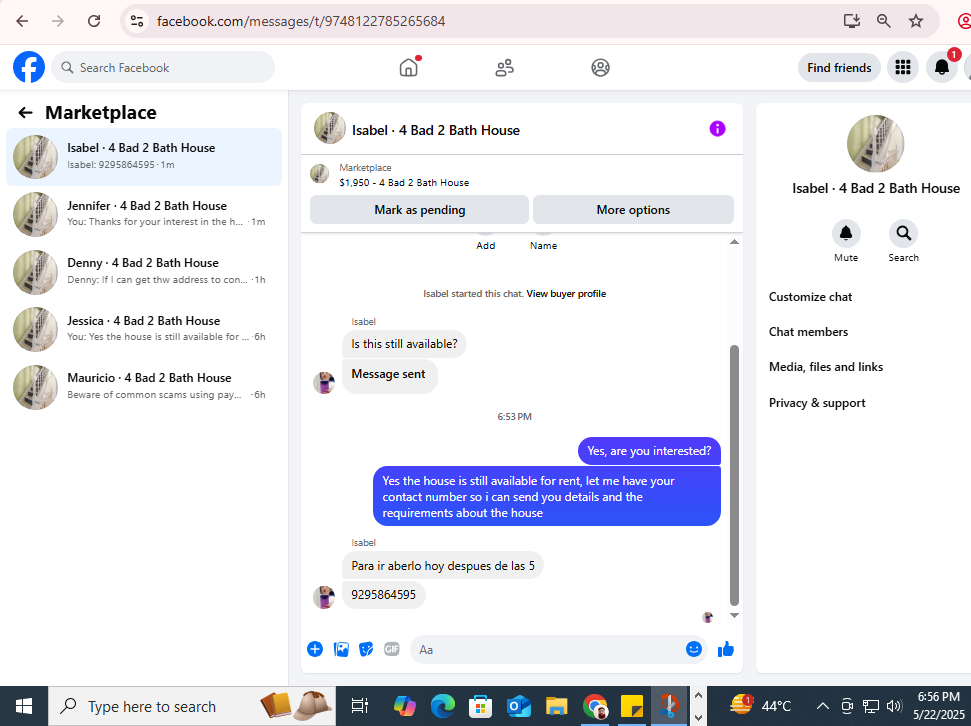
Task: Open the volume speaker tray icon
Action: [894, 706]
